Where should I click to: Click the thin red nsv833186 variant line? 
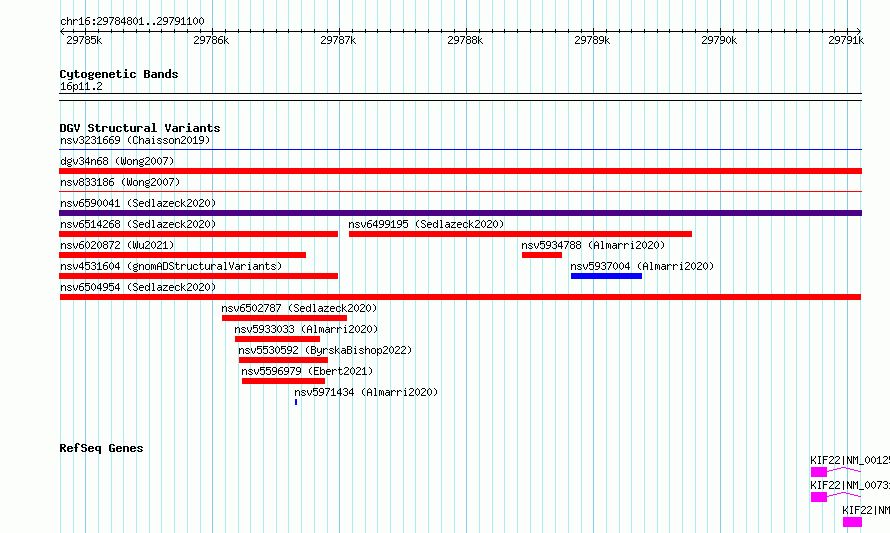460,192
